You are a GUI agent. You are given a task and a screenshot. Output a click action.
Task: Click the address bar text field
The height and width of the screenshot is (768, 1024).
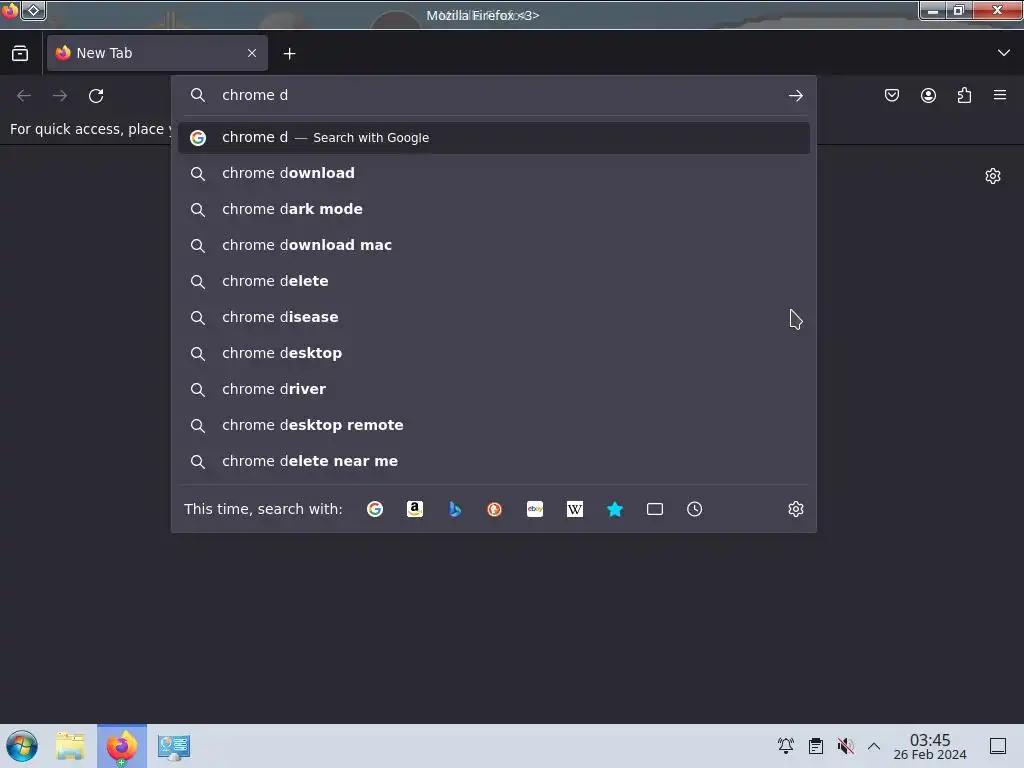pos(496,95)
